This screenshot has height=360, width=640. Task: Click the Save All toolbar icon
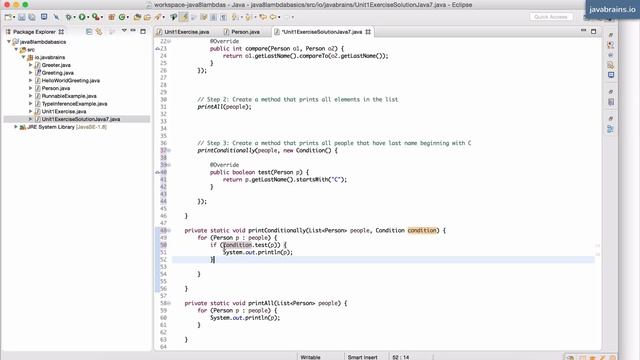click(32, 17)
